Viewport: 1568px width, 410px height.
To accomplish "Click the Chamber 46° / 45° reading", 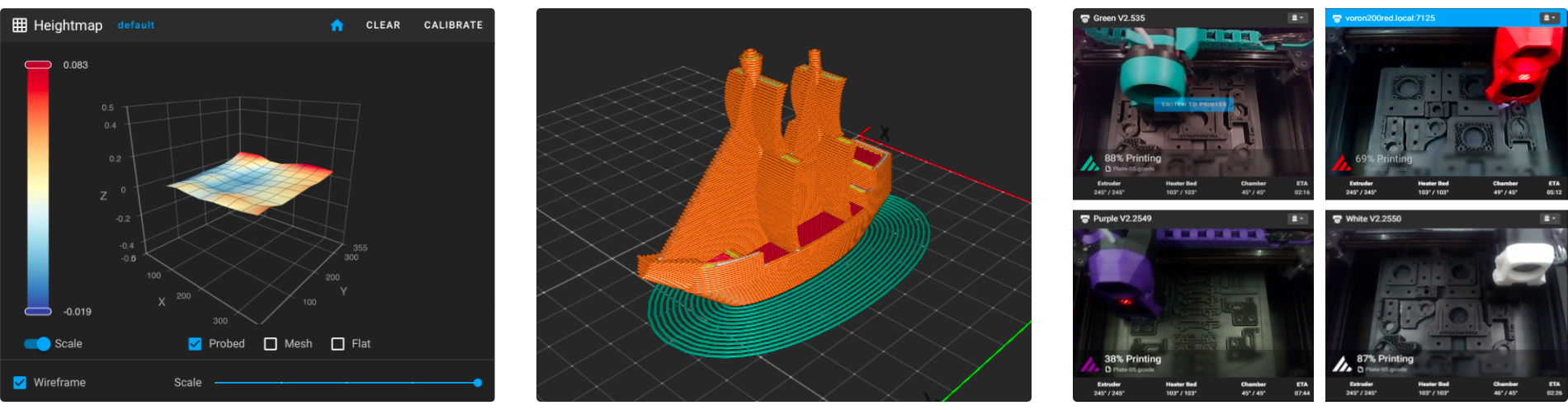I will tap(1505, 393).
